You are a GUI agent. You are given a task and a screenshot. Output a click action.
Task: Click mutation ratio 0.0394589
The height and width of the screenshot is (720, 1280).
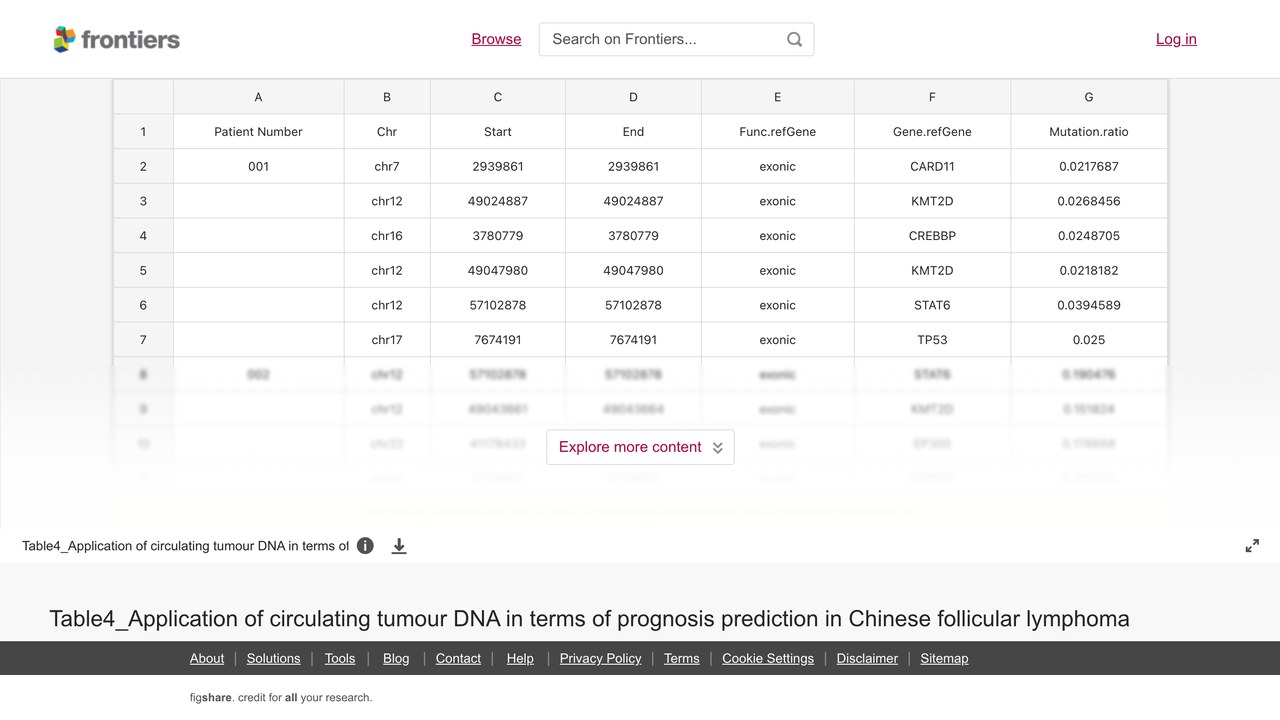tap(1089, 305)
